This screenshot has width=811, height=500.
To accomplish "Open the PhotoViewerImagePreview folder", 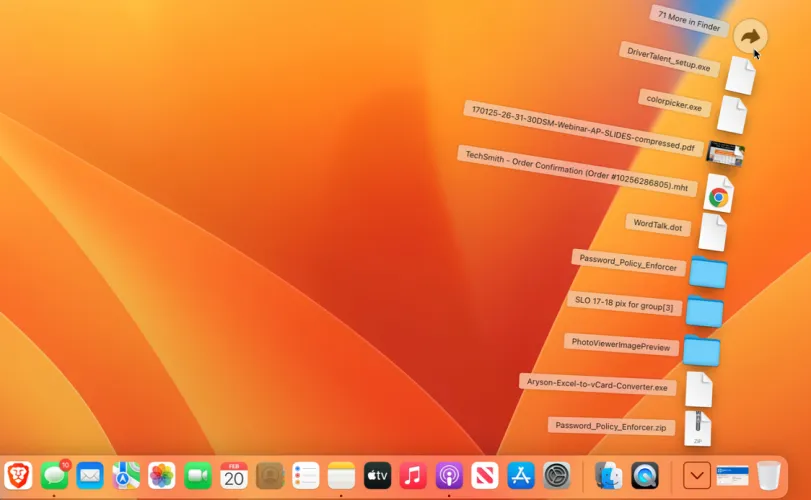I will click(701, 350).
